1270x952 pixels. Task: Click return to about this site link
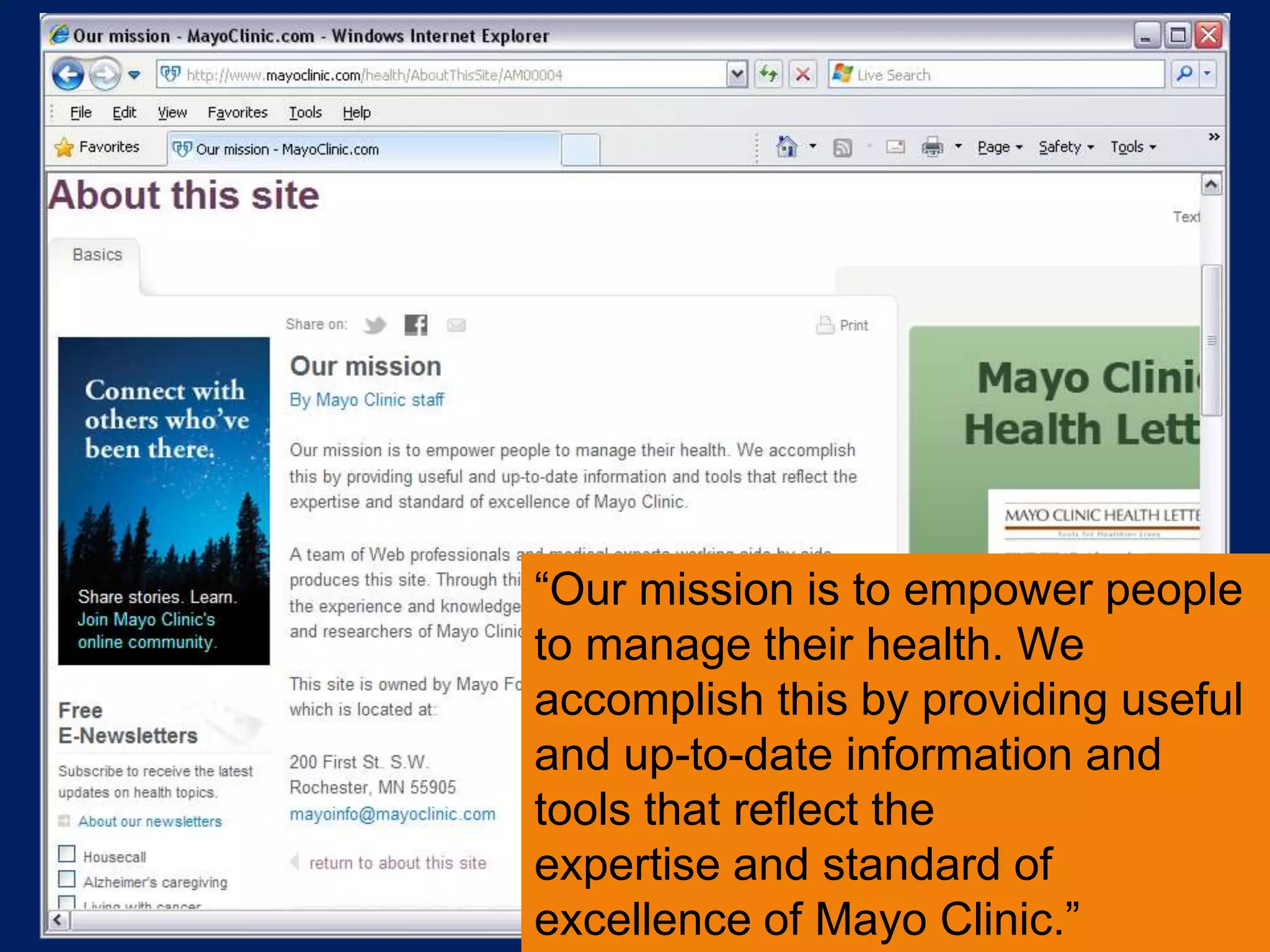397,863
